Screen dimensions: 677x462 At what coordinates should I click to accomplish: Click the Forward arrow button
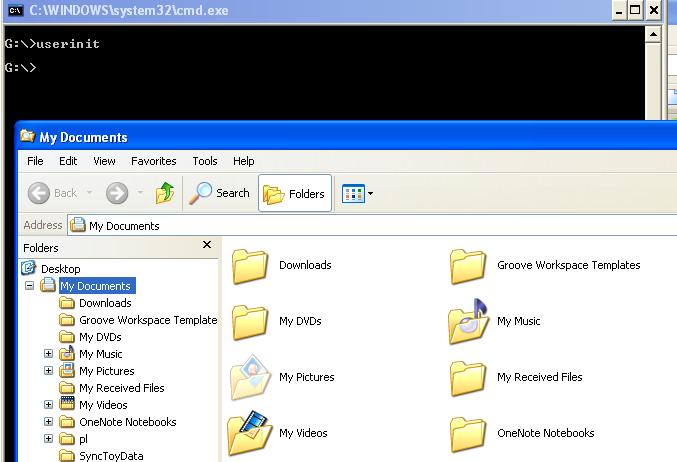(x=117, y=193)
